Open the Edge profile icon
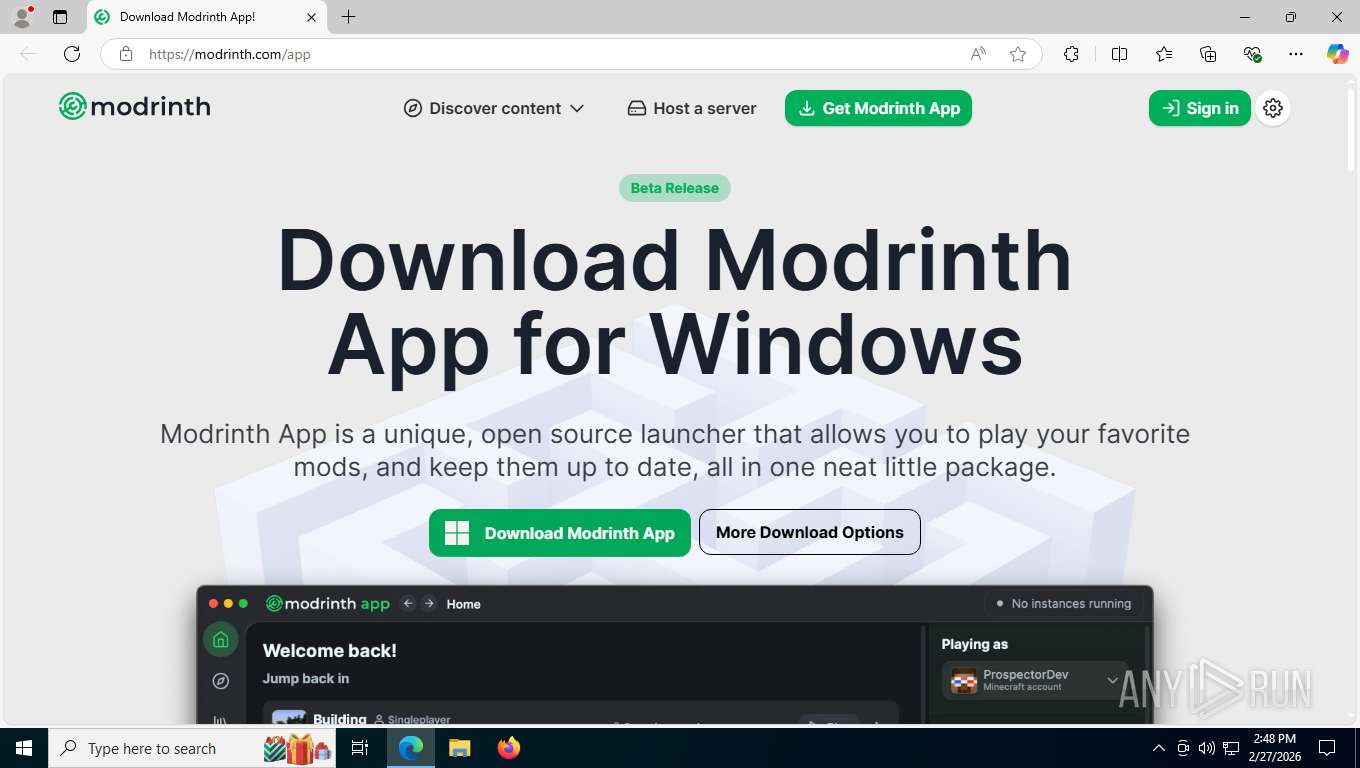Viewport: 1360px width, 768px height. tap(22, 17)
